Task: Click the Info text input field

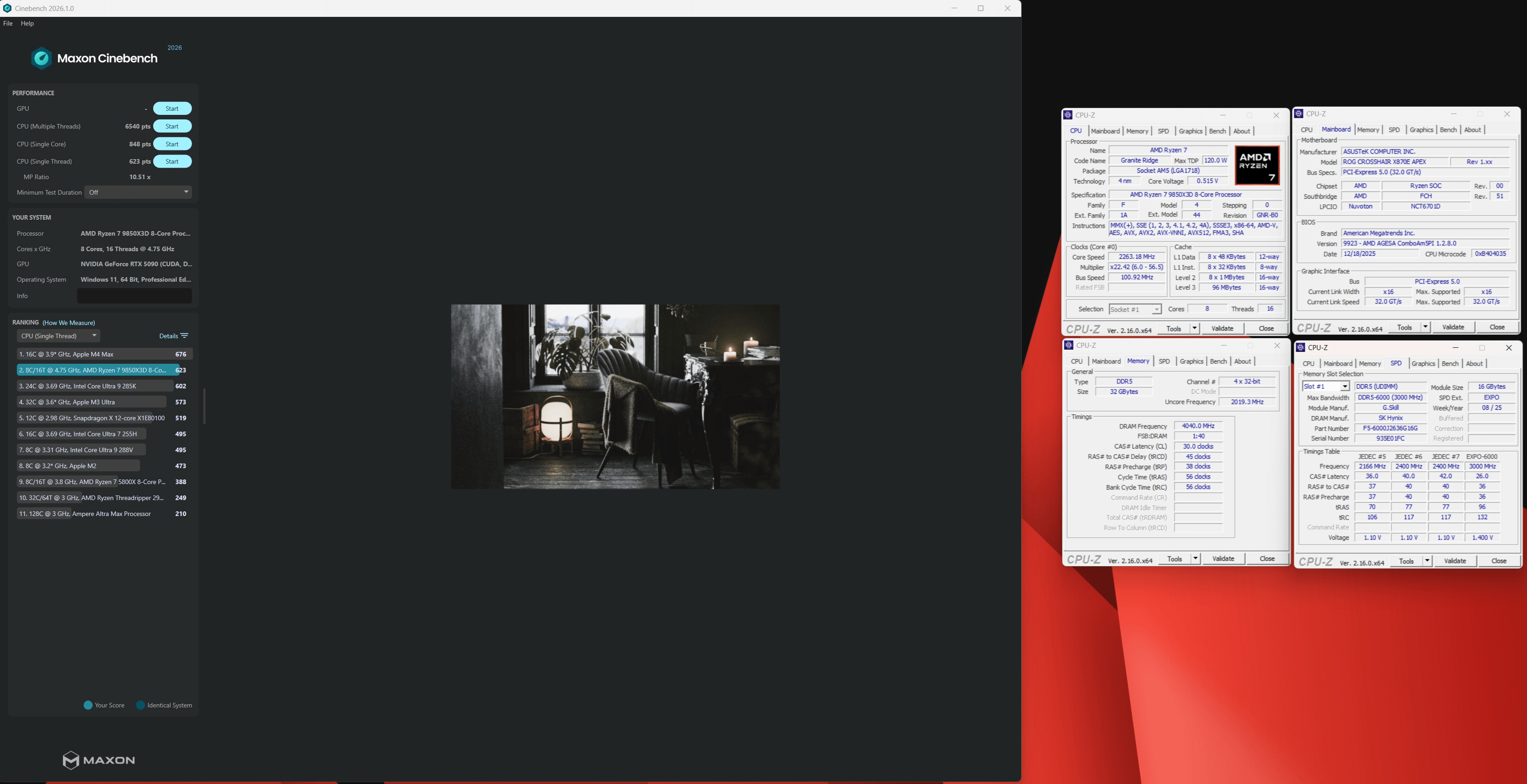Action: [135, 296]
